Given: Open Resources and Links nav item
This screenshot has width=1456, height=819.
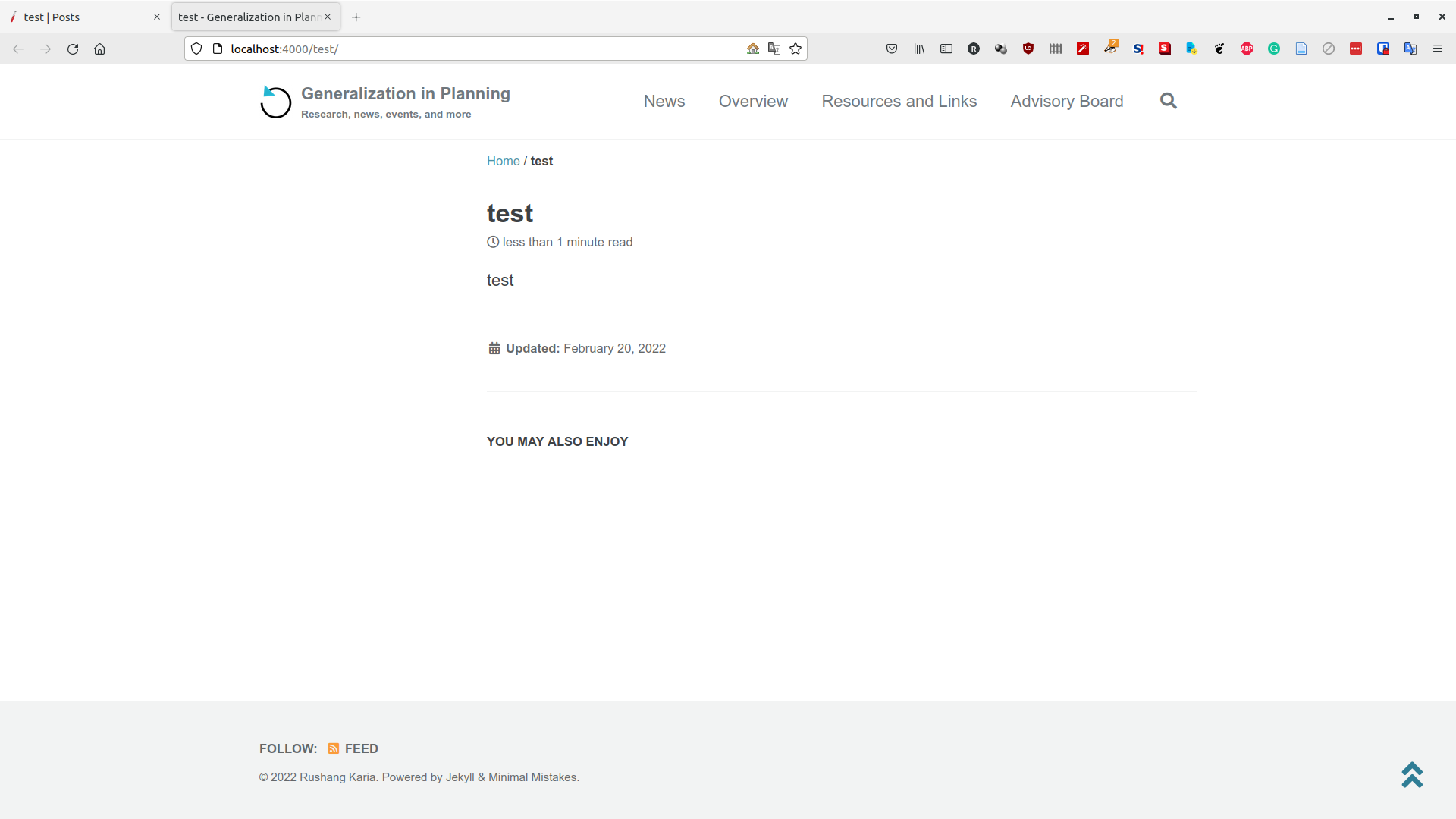Looking at the screenshot, I should click(x=899, y=101).
